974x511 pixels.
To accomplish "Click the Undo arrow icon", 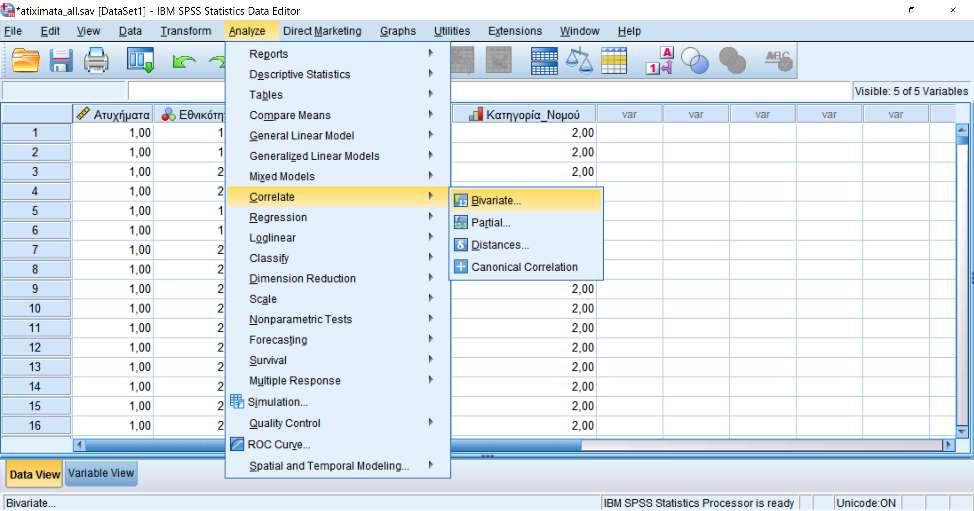I will (x=183, y=61).
